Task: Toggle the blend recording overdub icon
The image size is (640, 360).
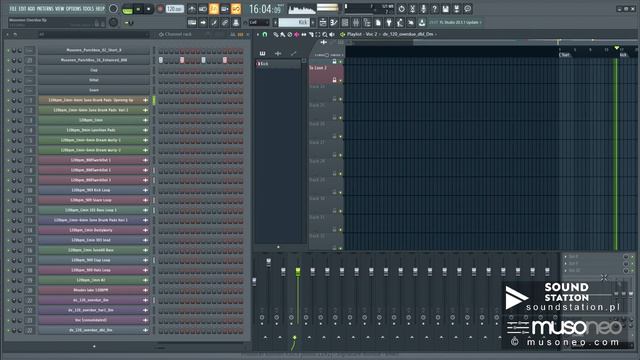Action: point(225,9)
